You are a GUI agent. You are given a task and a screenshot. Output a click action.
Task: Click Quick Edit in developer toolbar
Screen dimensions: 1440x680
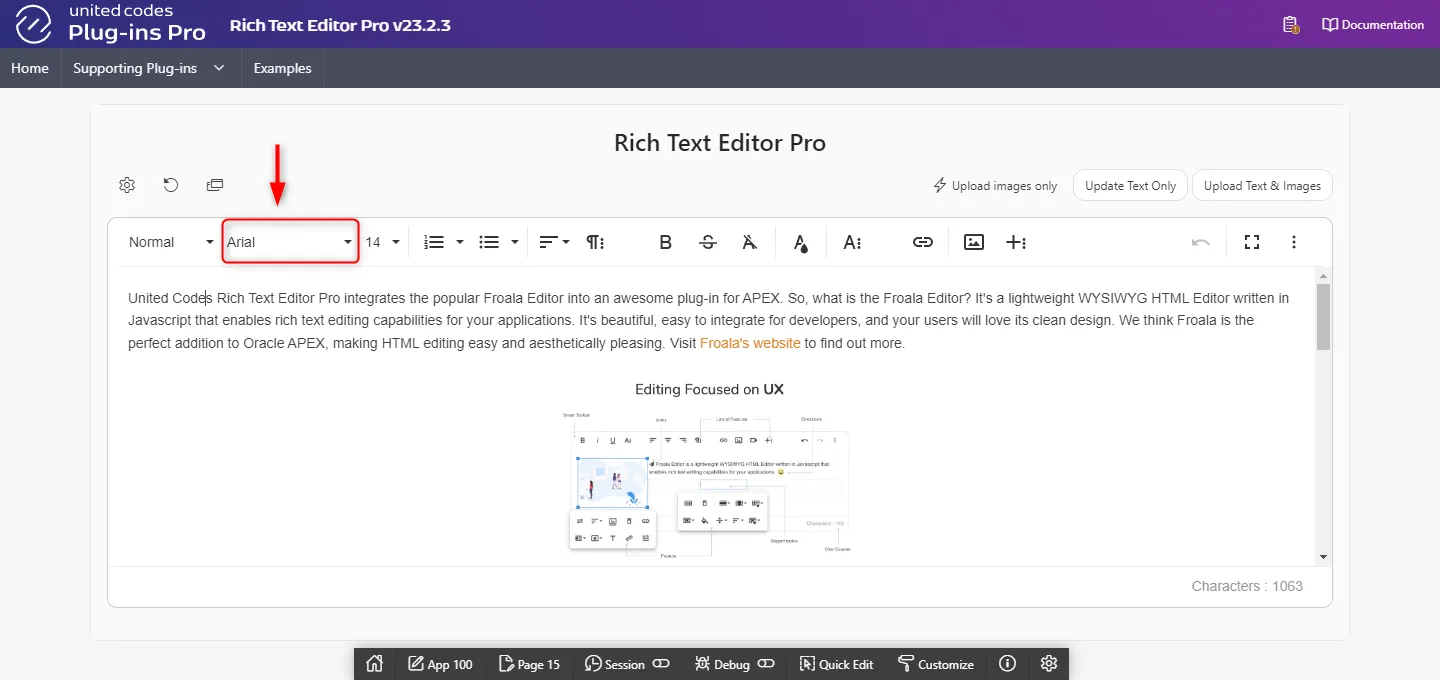coord(836,664)
